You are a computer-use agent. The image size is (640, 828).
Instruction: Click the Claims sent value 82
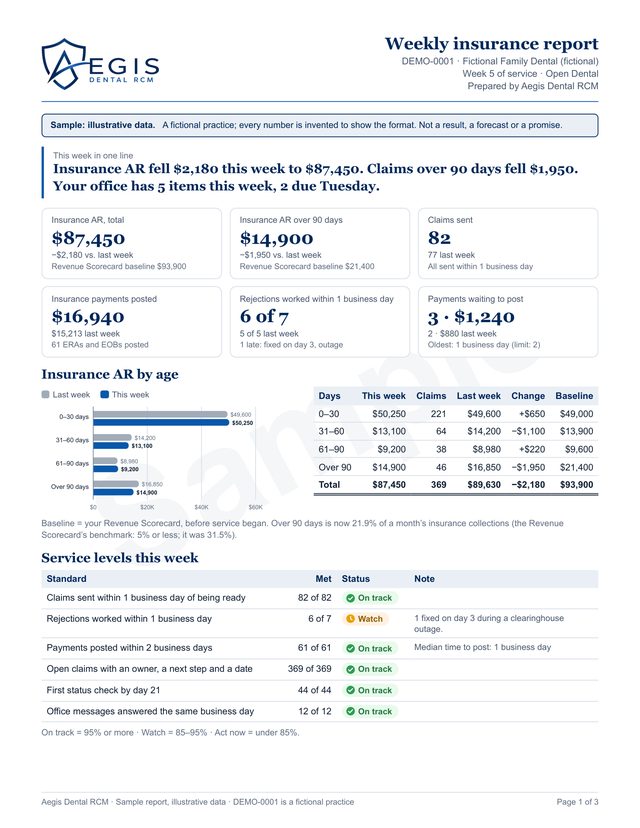pos(439,238)
